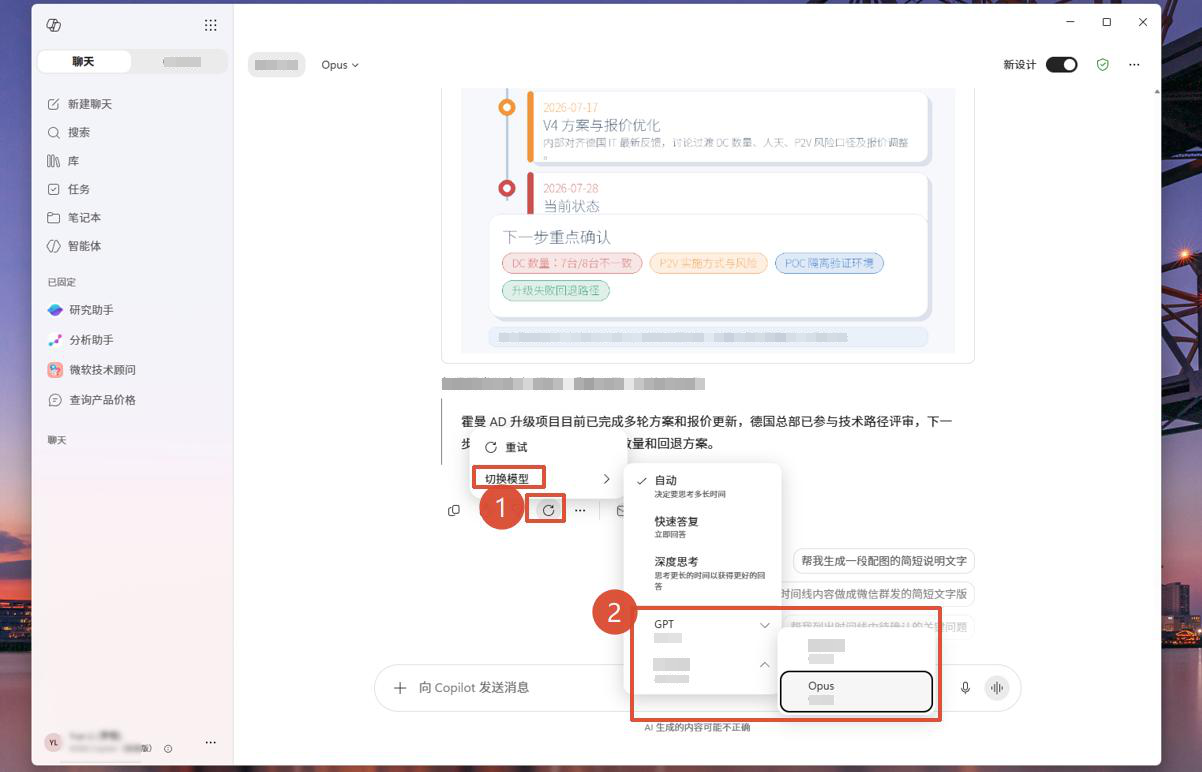This screenshot has width=1202, height=772.
Task: Collapse the blurred model group below GPT
Action: pos(765,664)
